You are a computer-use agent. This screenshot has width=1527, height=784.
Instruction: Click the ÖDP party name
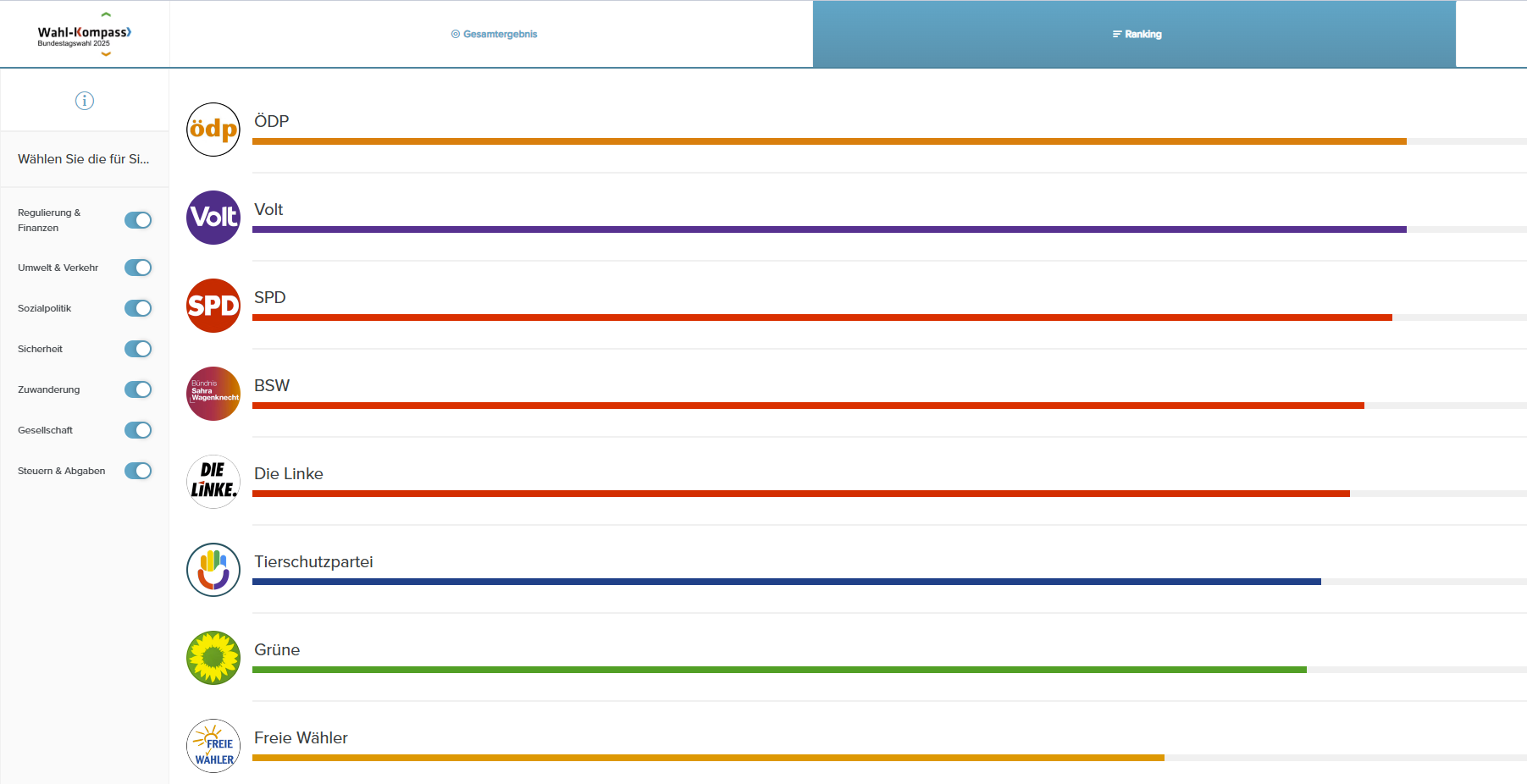click(272, 121)
